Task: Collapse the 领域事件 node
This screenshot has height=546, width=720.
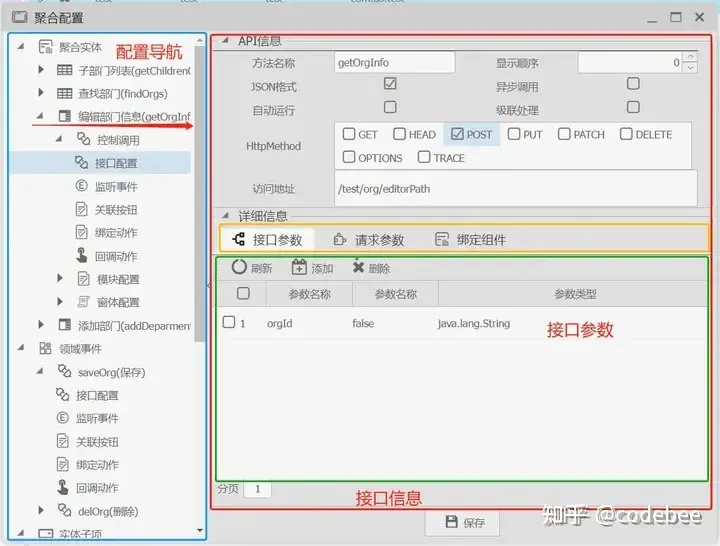Action: 21,348
